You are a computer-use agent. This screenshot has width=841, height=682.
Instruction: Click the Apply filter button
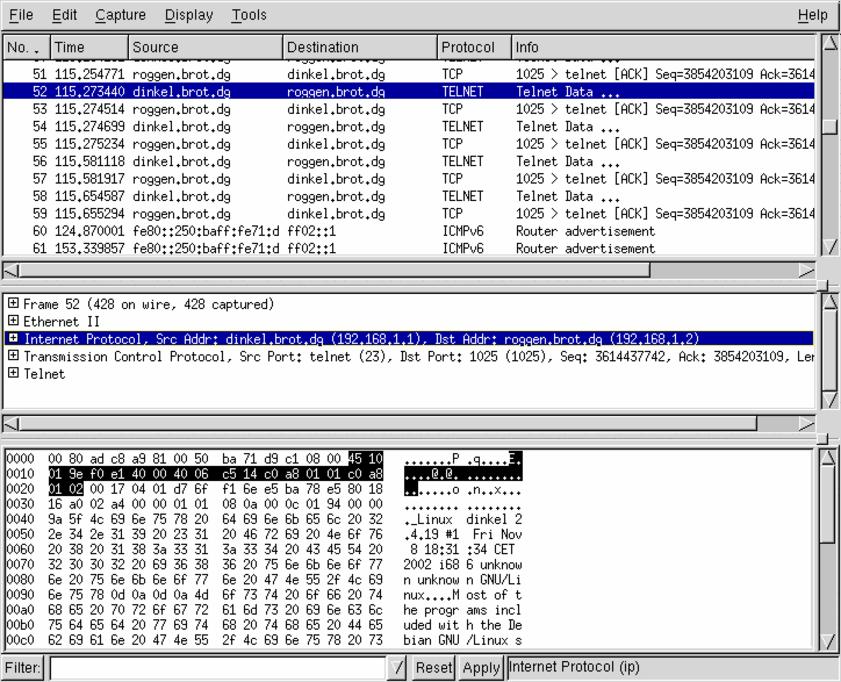coord(481,668)
